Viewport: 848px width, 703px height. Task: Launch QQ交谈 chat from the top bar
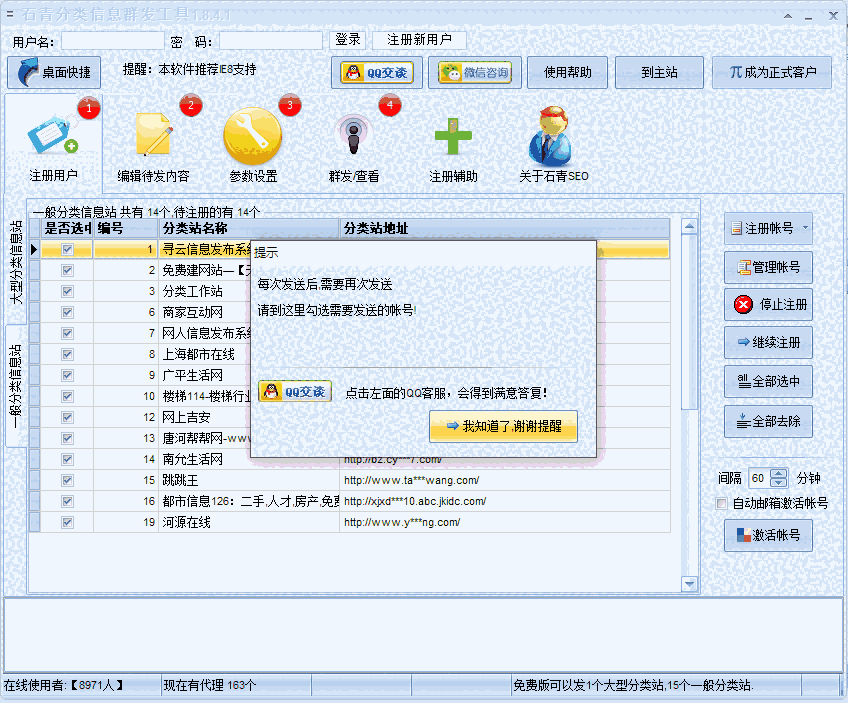(x=377, y=72)
